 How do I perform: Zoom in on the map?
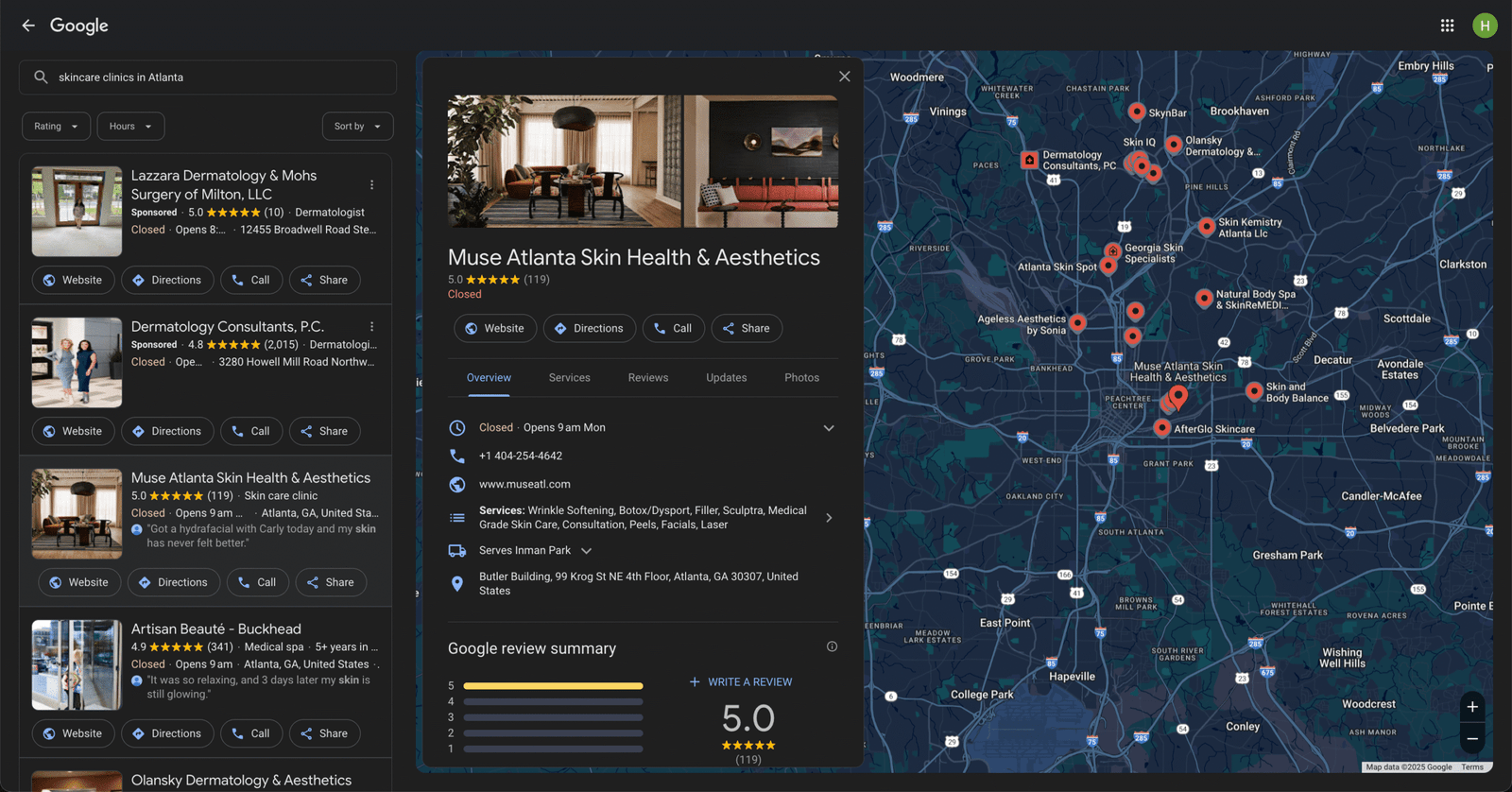coord(1472,707)
